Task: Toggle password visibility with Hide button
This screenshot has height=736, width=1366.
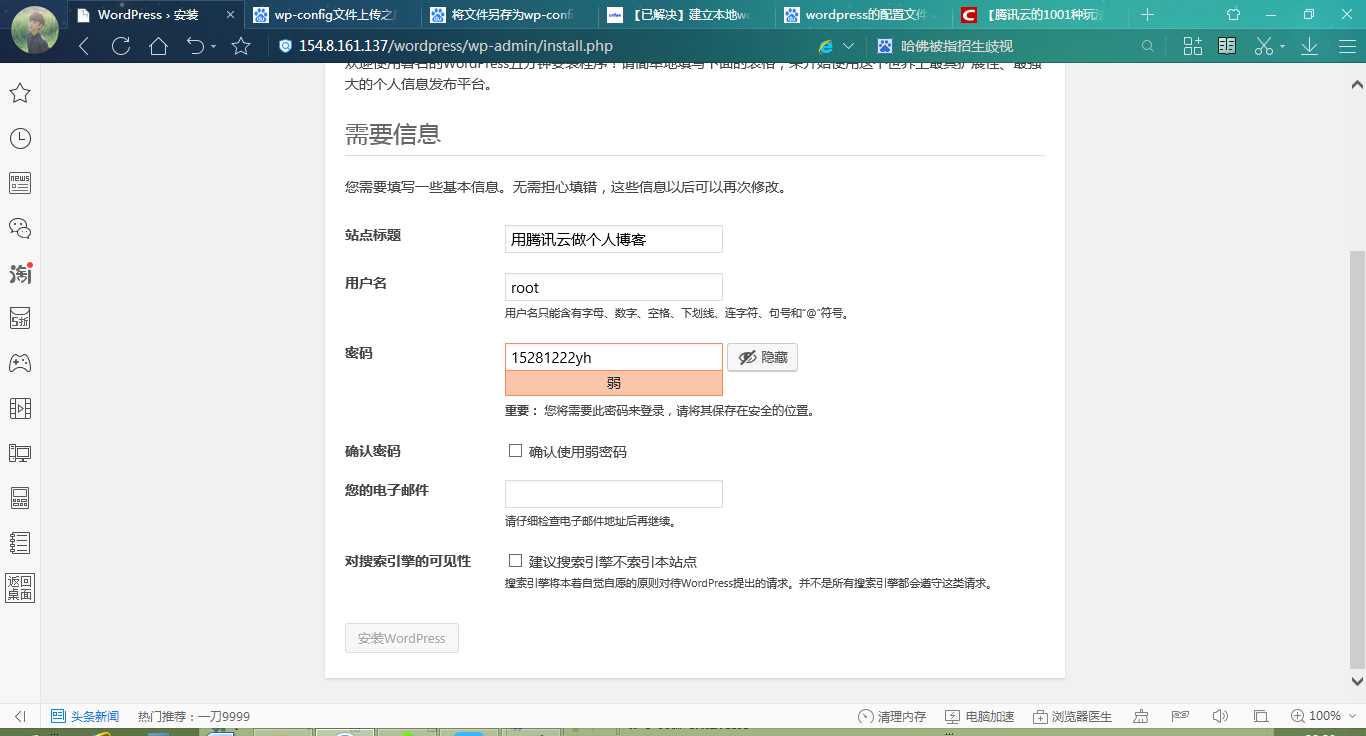Action: click(x=762, y=357)
